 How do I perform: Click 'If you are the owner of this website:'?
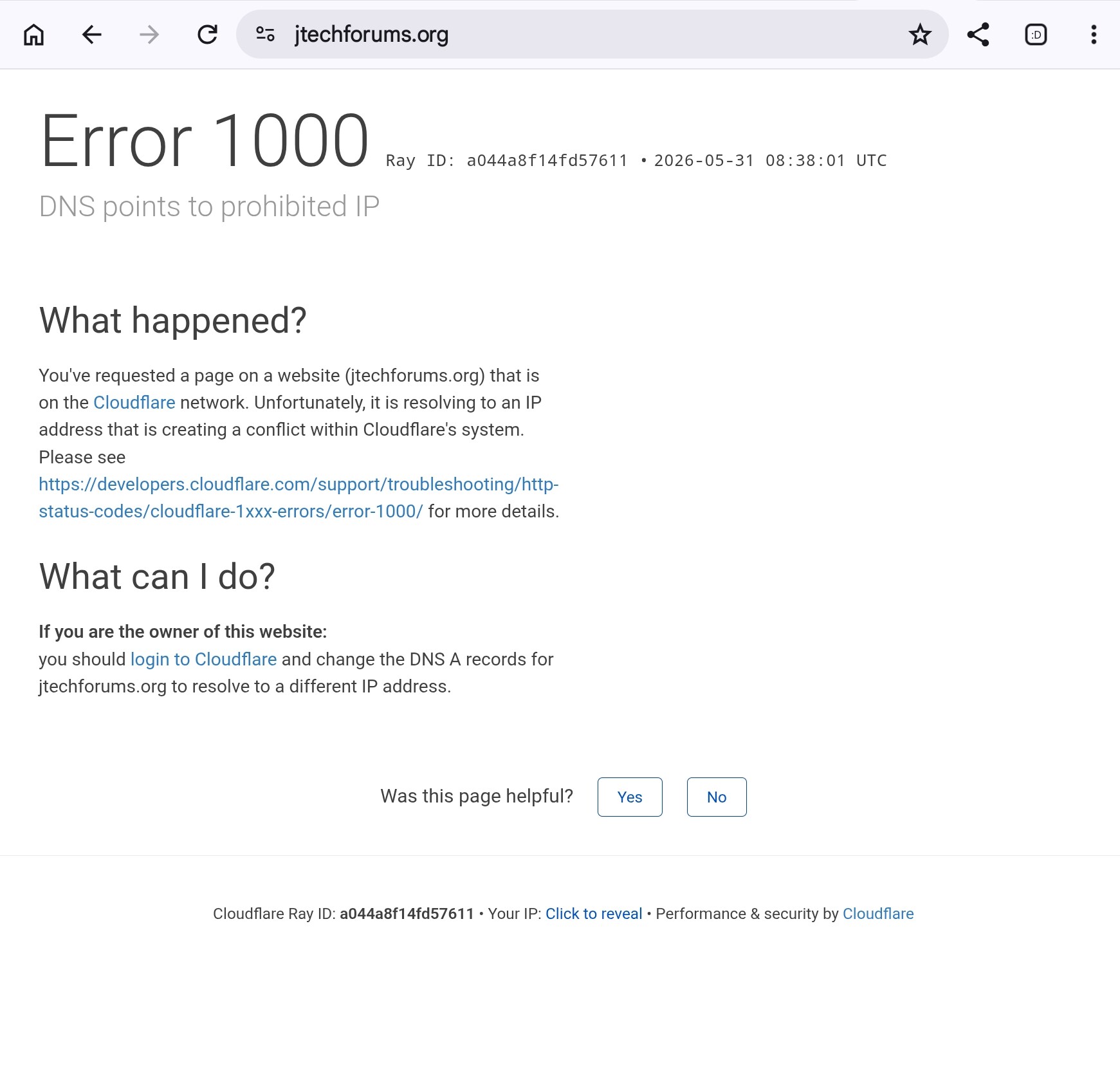click(x=183, y=632)
